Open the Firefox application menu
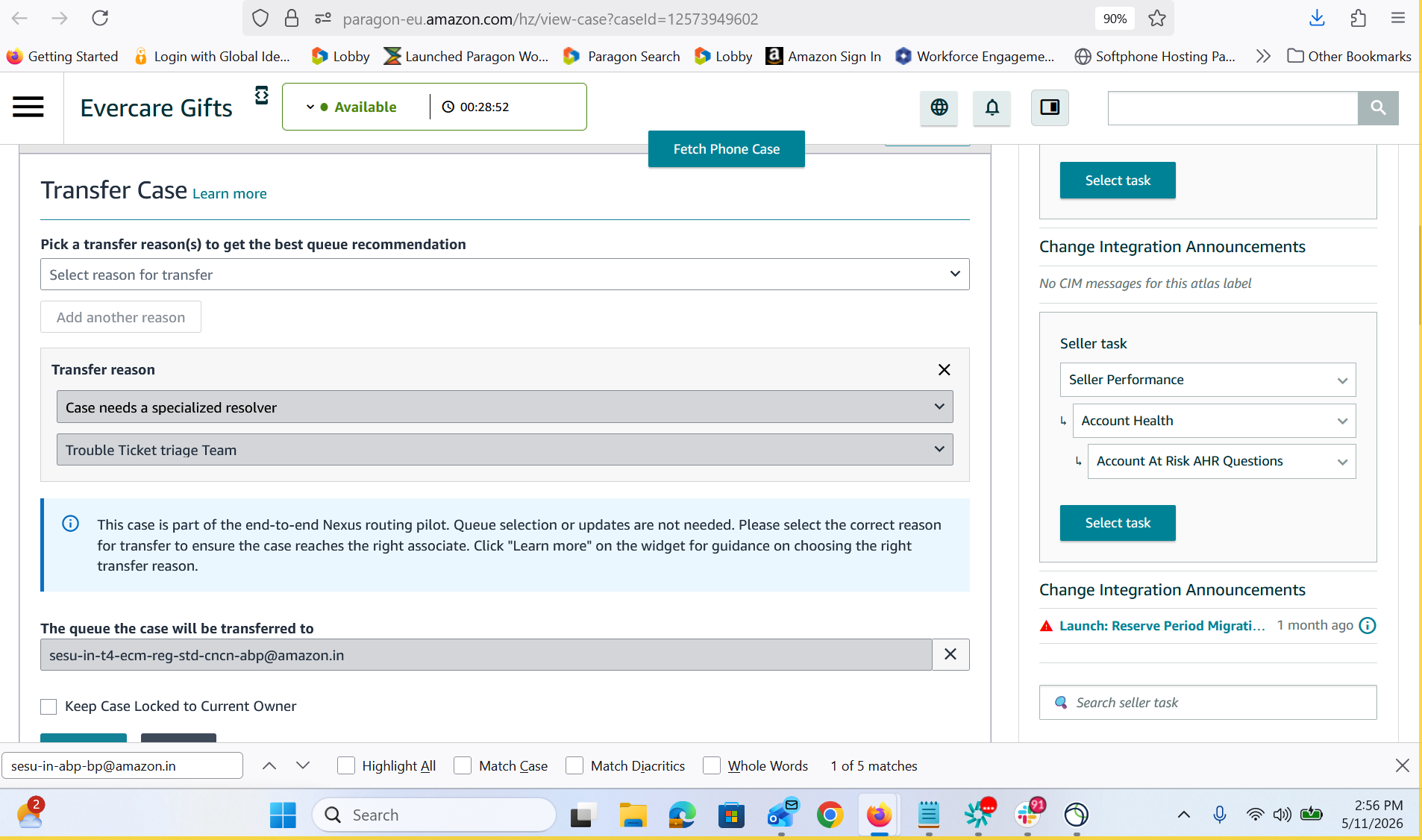The width and height of the screenshot is (1422, 840). [1398, 19]
